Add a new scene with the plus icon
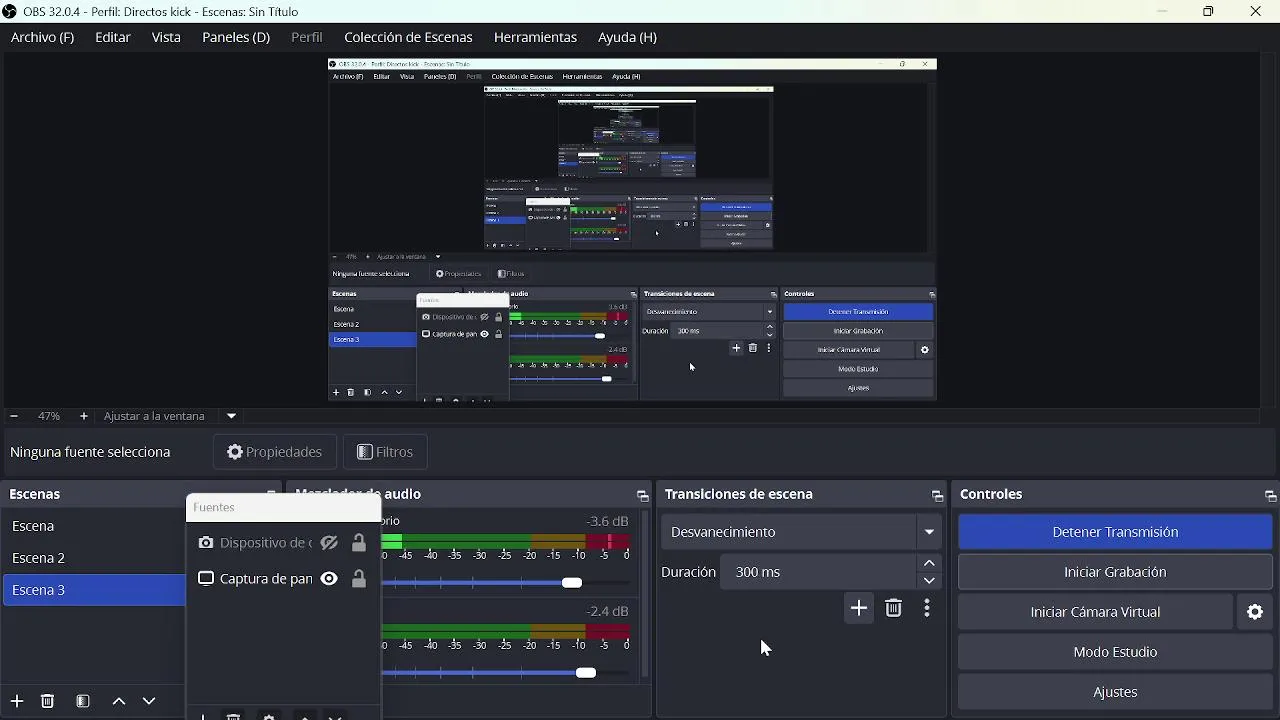Image resolution: width=1280 pixels, height=720 pixels. [x=16, y=701]
